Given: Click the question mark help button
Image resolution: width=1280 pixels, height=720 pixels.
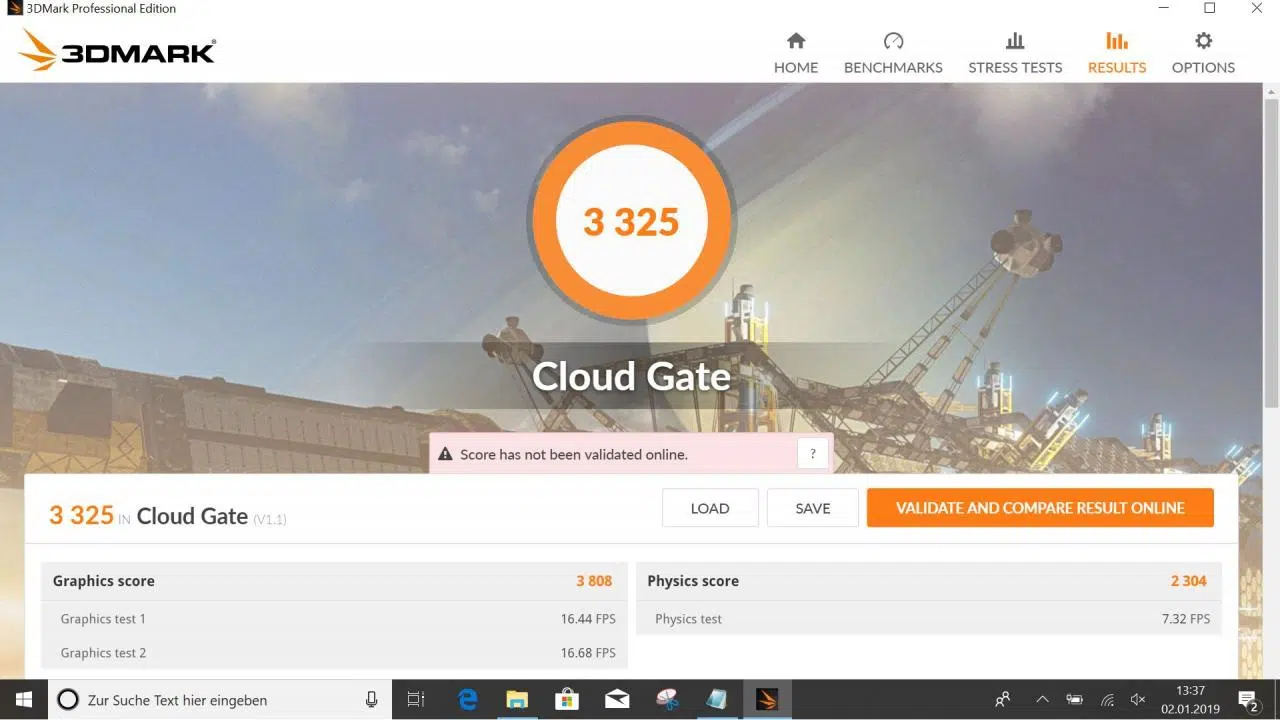Looking at the screenshot, I should coord(813,454).
